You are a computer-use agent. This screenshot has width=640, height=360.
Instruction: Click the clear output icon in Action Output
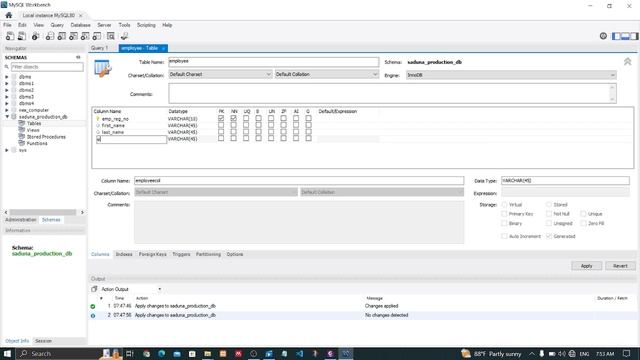pyautogui.click(x=94, y=289)
